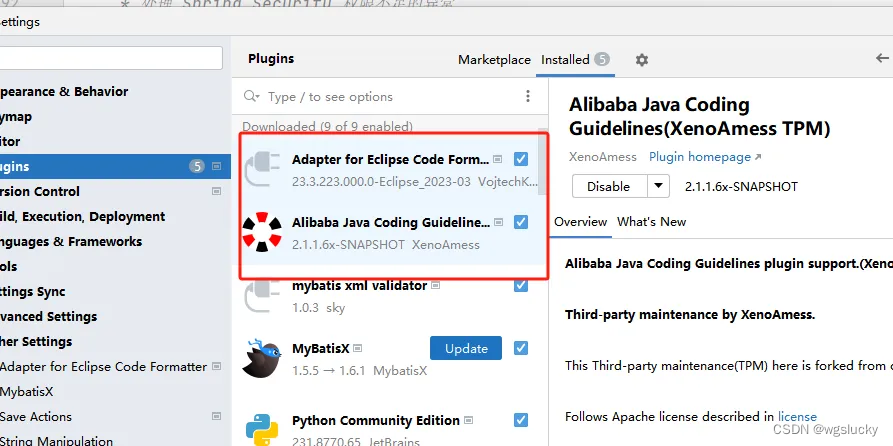The height and width of the screenshot is (446, 893).
Task: Select the Adapter for Eclipse Code Formatter plugin row
Action: point(390,170)
